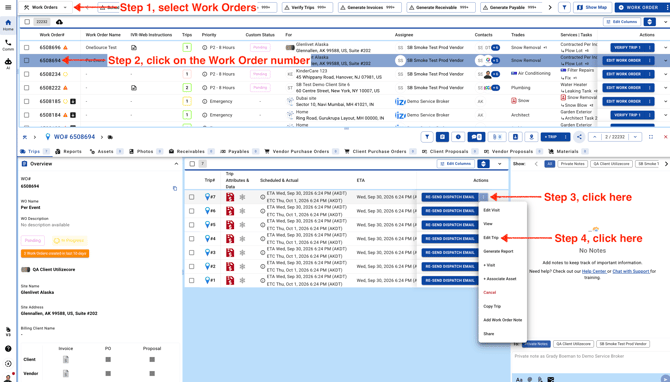Open the + TRIP button options menu
Screen dimensions: 670x382
[x=565, y=137]
